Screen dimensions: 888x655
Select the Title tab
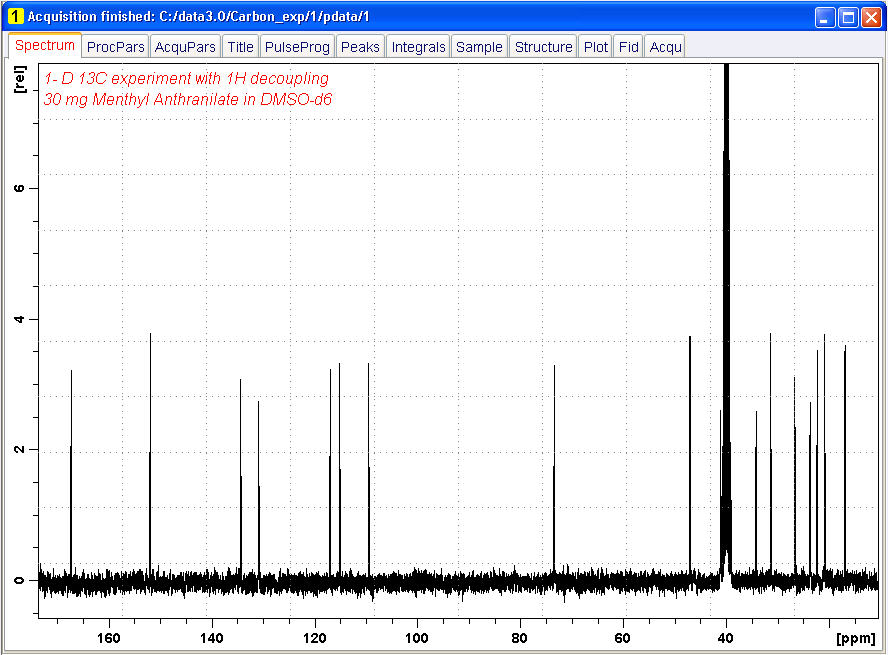pos(241,47)
